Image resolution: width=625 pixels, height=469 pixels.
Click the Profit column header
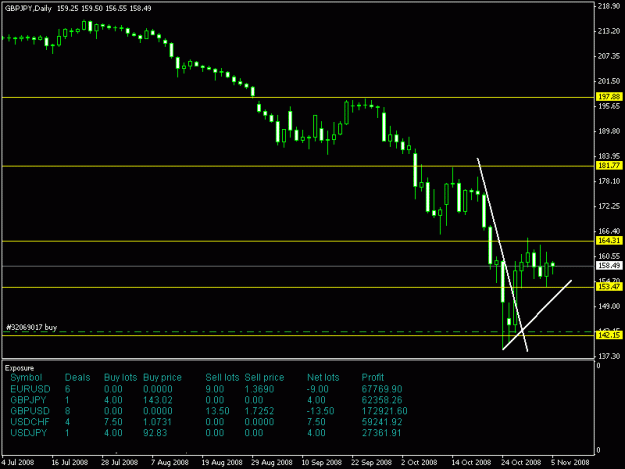373,377
